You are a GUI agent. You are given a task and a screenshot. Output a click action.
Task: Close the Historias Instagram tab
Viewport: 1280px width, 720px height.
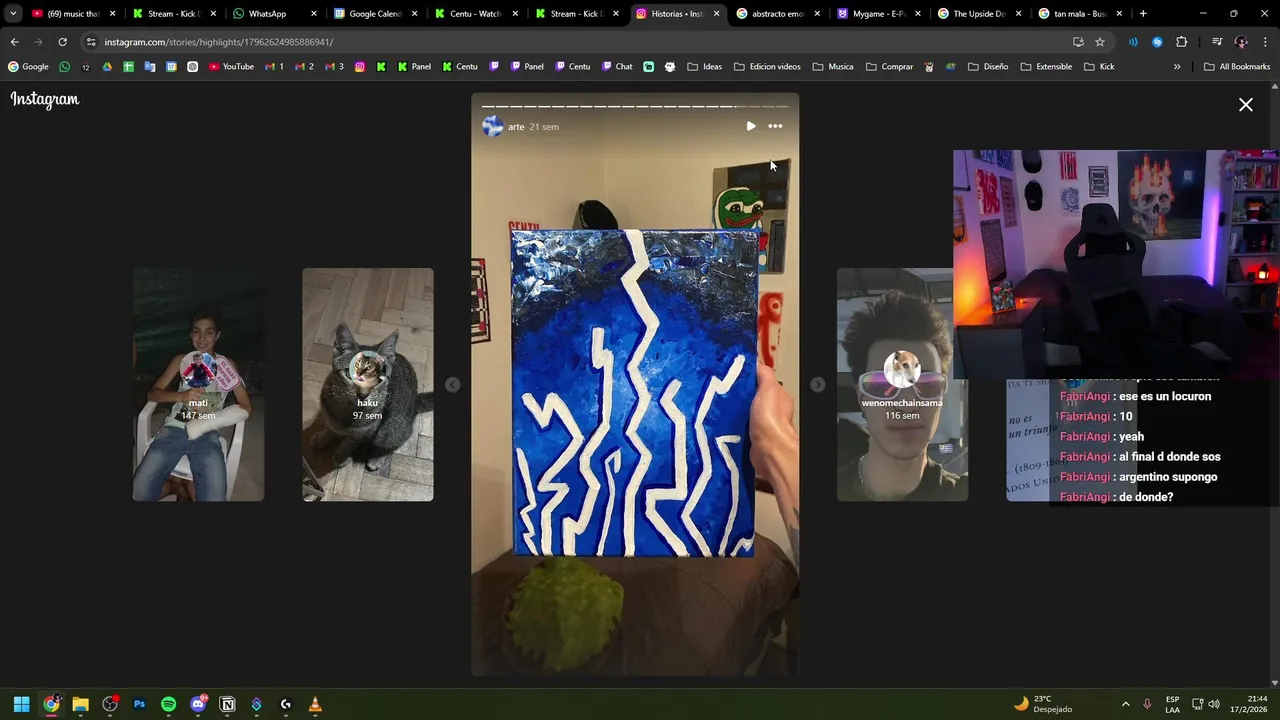[x=716, y=14]
